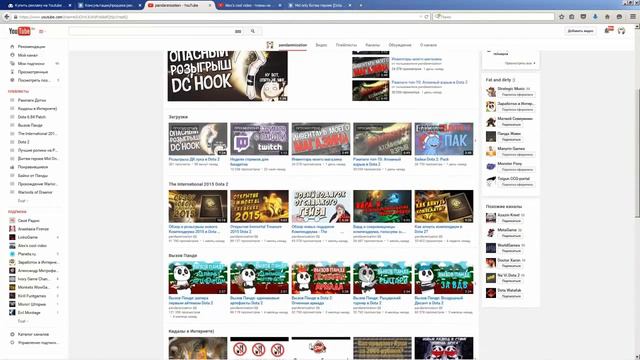Open Просмотренные history in the left sidebar
This screenshot has width=640, height=360.
coord(33,72)
